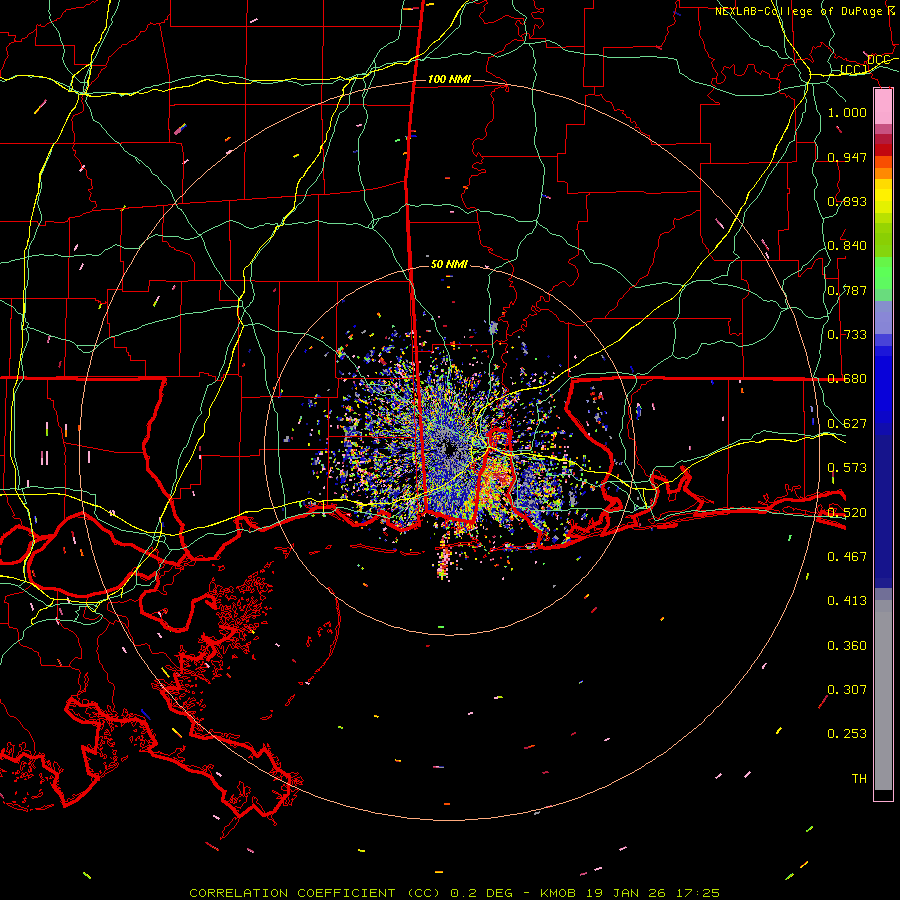Click the TH label on the legend
Image resolution: width=900 pixels, height=900 pixels.
(x=859, y=779)
